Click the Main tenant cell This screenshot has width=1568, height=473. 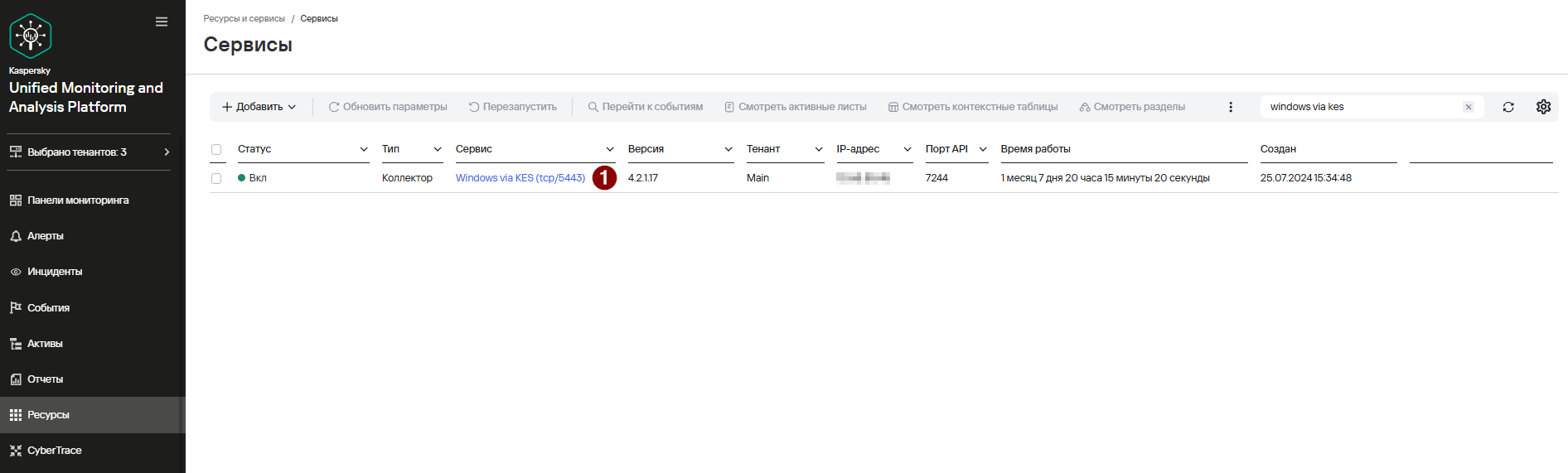tap(757, 178)
